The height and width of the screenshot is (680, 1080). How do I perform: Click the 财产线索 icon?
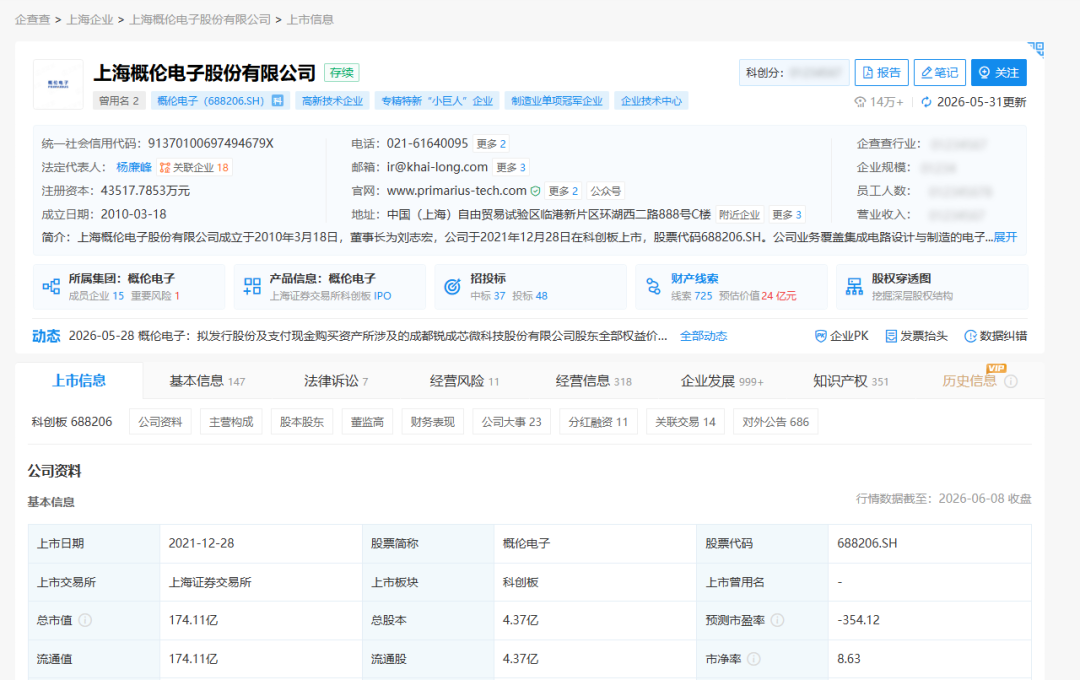(653, 287)
